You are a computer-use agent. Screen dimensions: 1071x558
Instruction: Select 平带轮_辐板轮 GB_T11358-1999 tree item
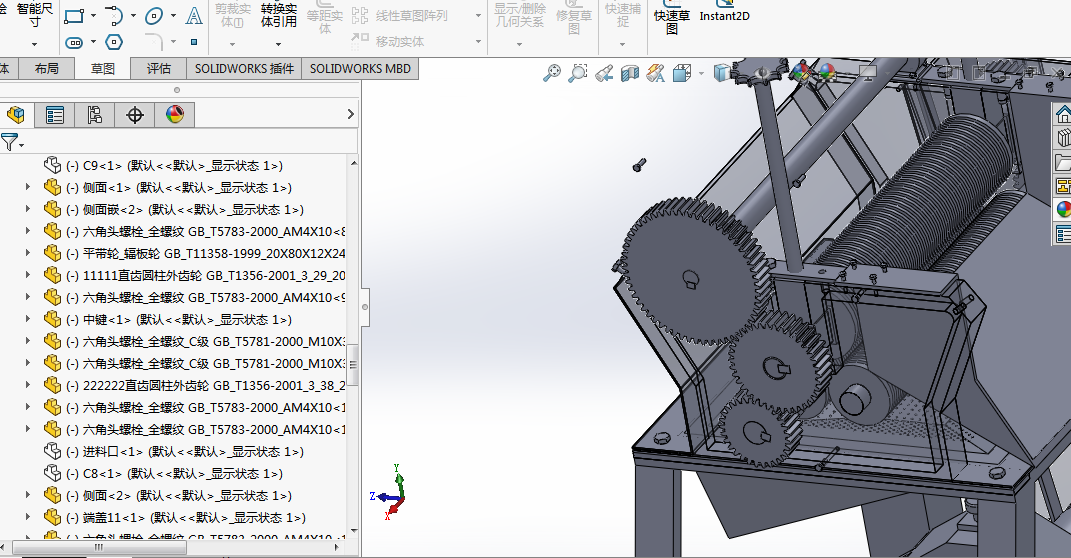coord(195,253)
